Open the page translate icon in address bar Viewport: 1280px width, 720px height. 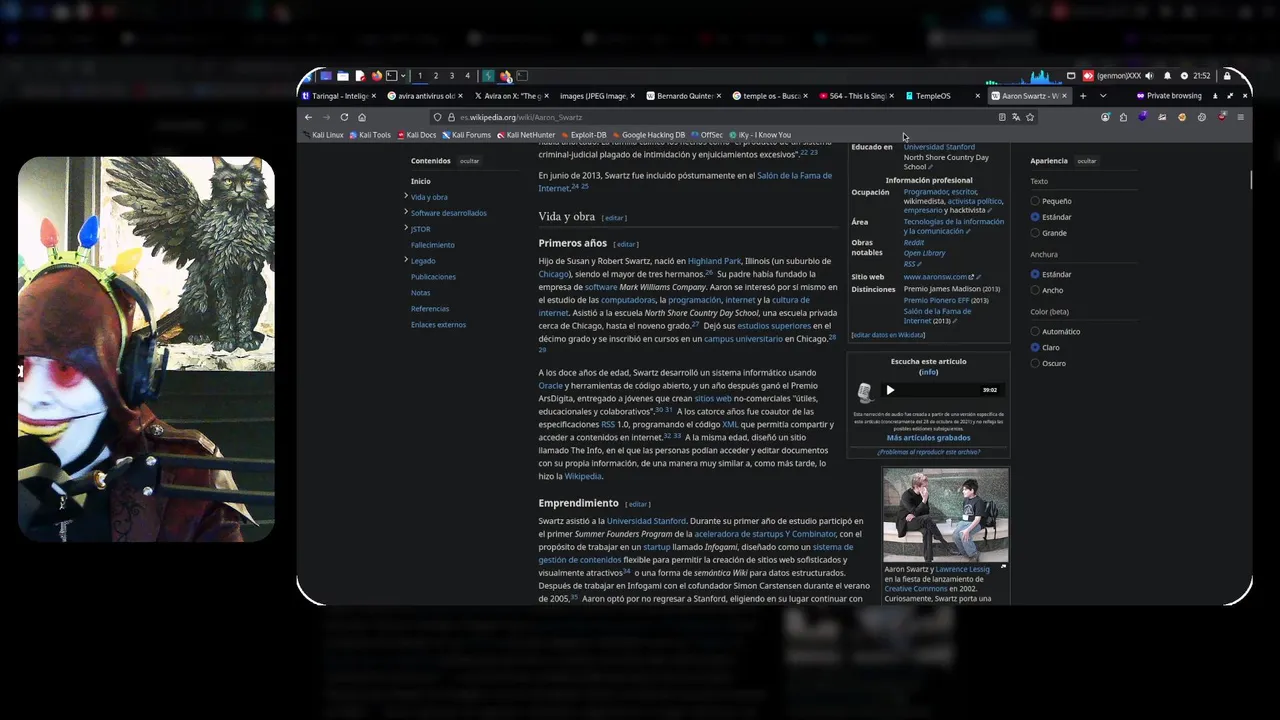click(1016, 117)
